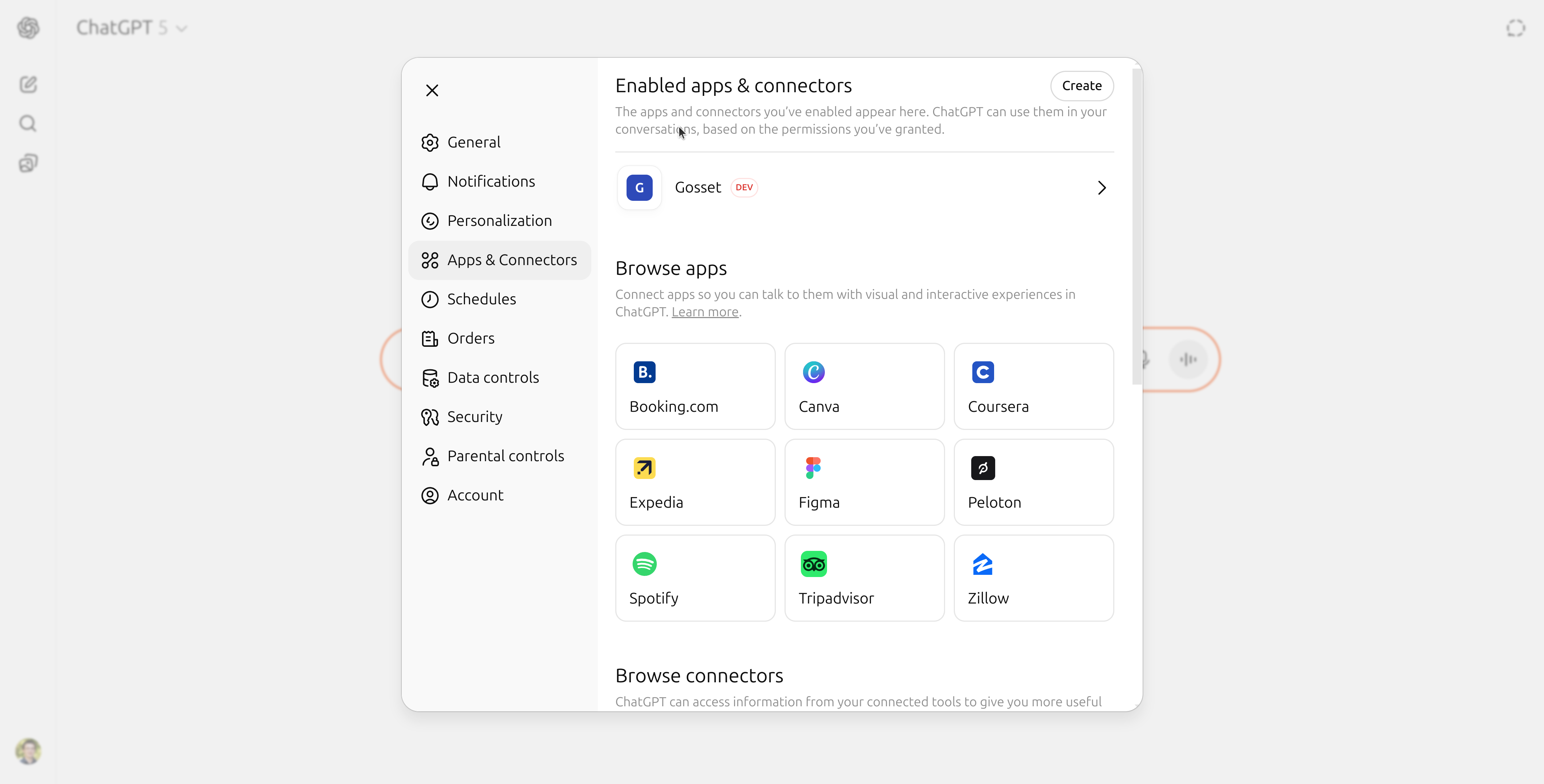This screenshot has height=784, width=1544.
Task: Select the Figma app tile
Action: coord(864,482)
